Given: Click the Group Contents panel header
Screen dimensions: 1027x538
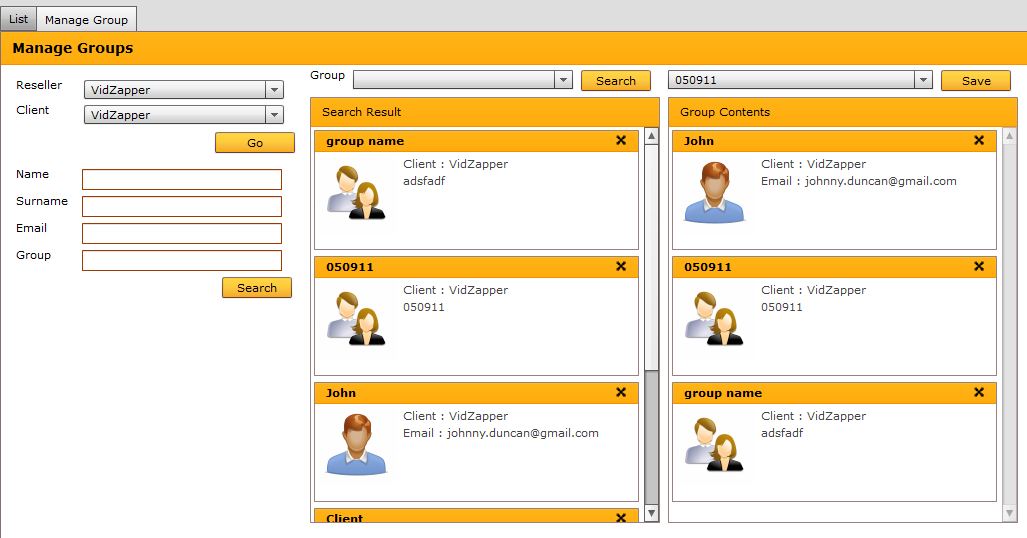Looking at the screenshot, I should click(x=842, y=112).
